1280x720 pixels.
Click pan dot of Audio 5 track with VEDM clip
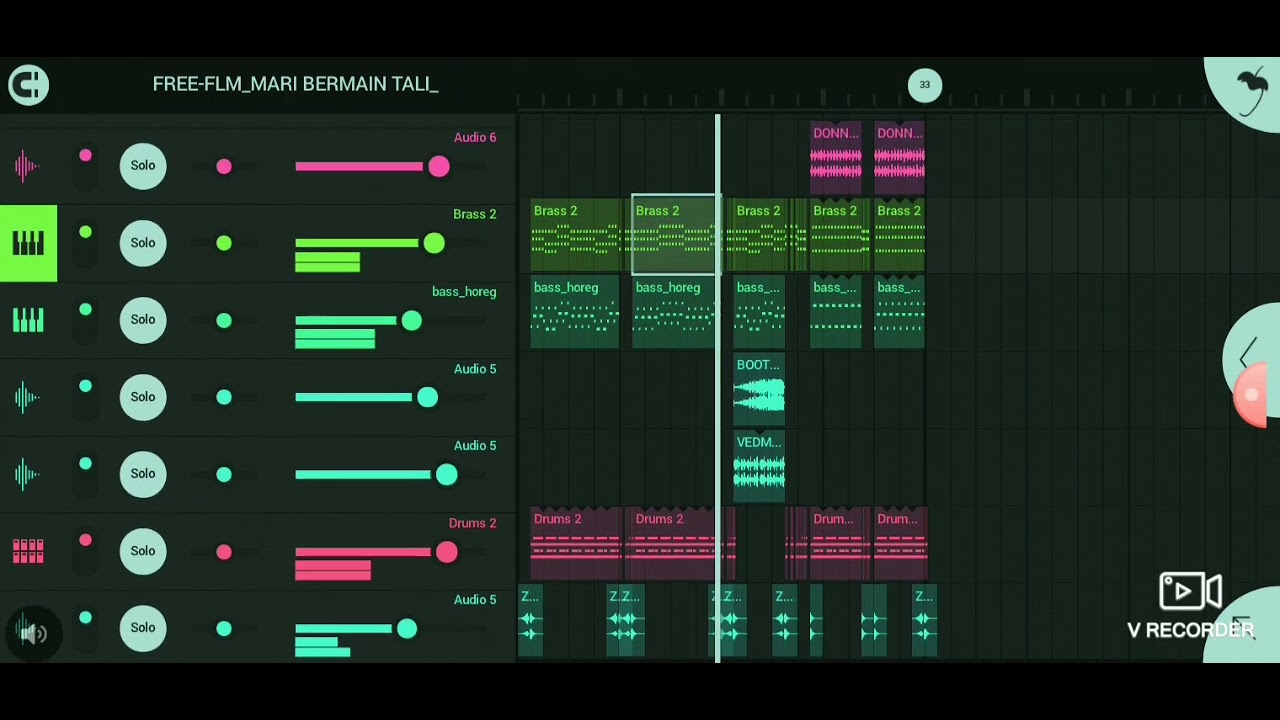coord(224,475)
